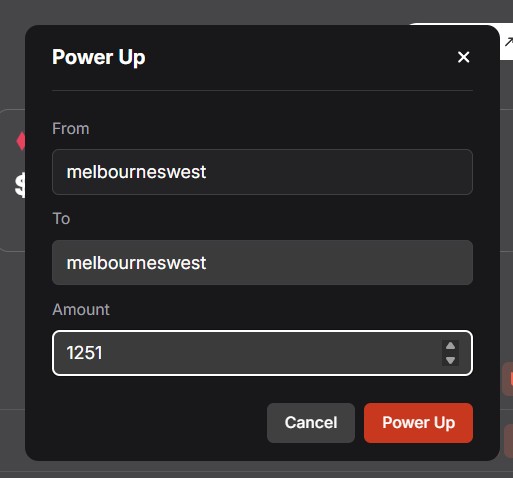
Task: Close the Power Up dialog with X
Action: (x=463, y=57)
